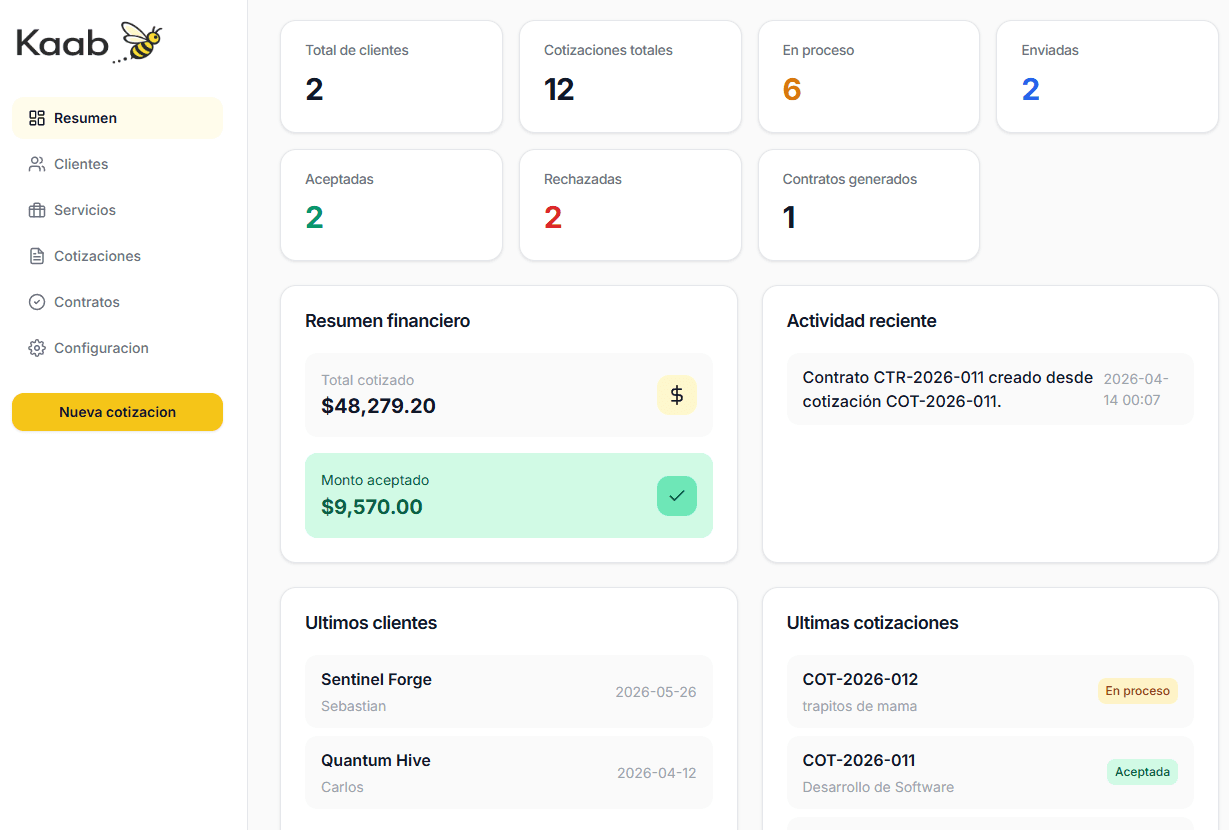The image size is (1229, 830).
Task: Click the Configuracion gear icon
Action: coord(37,348)
